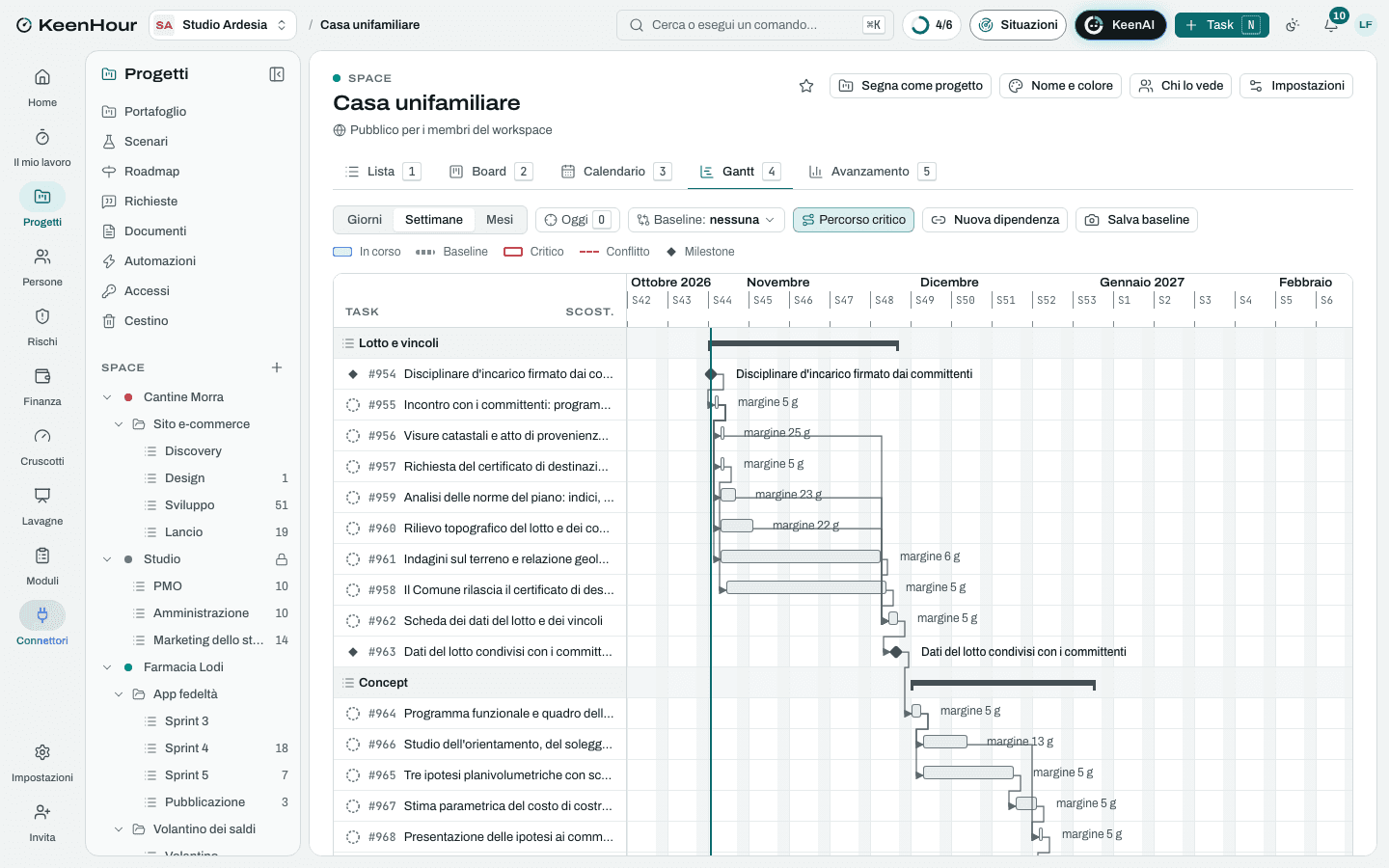Toggle Percorso critico highlighting

[854, 220]
